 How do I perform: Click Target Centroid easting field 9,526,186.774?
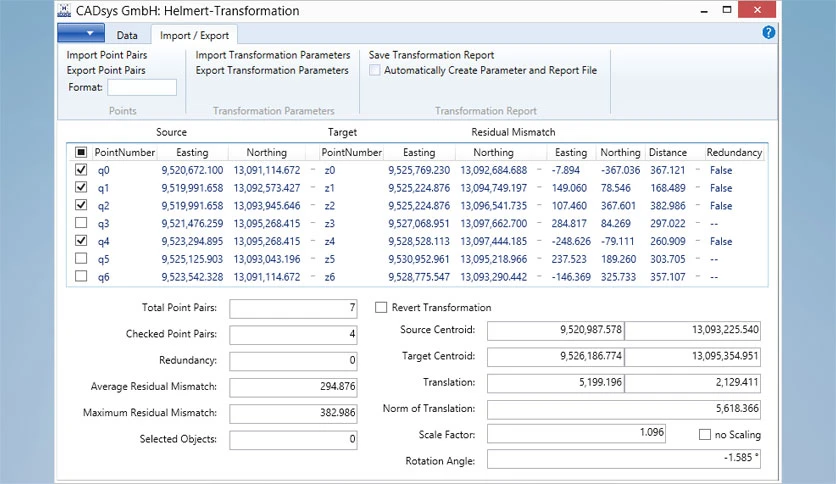click(556, 356)
